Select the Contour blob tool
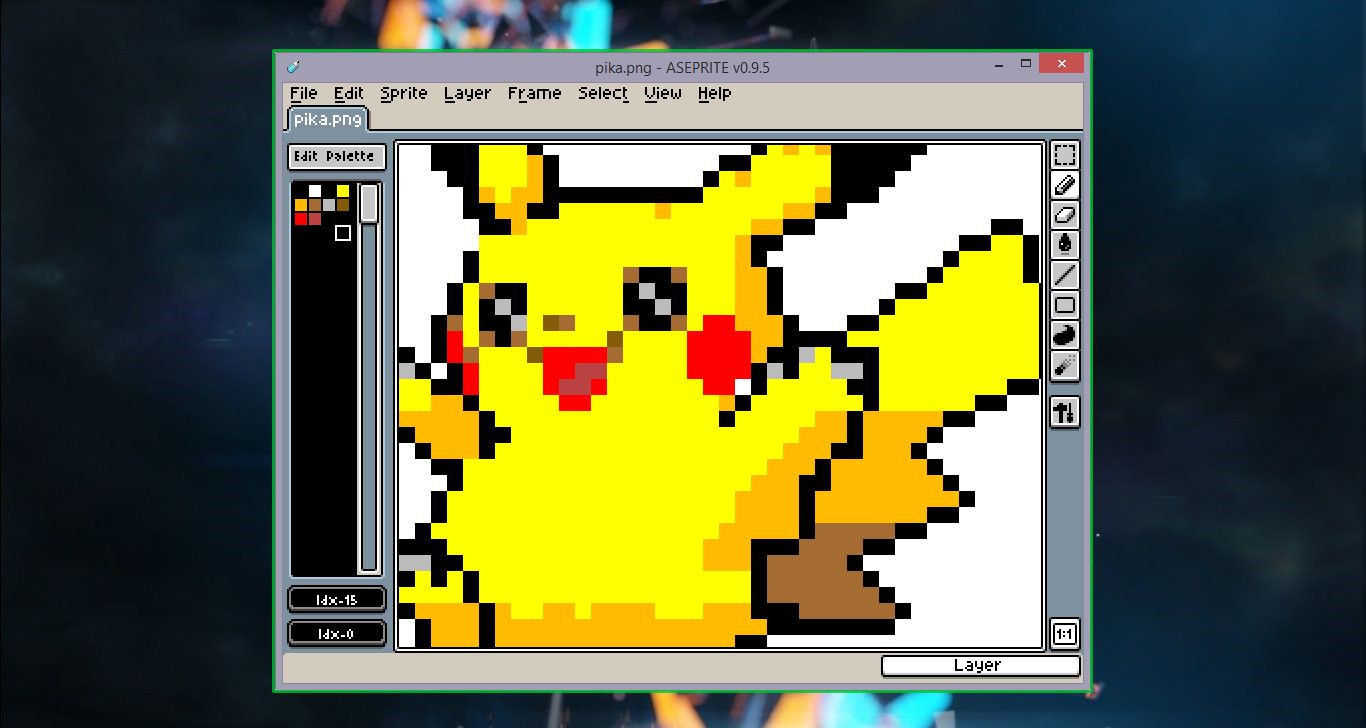Viewport: 1366px width, 728px height. tap(1065, 335)
